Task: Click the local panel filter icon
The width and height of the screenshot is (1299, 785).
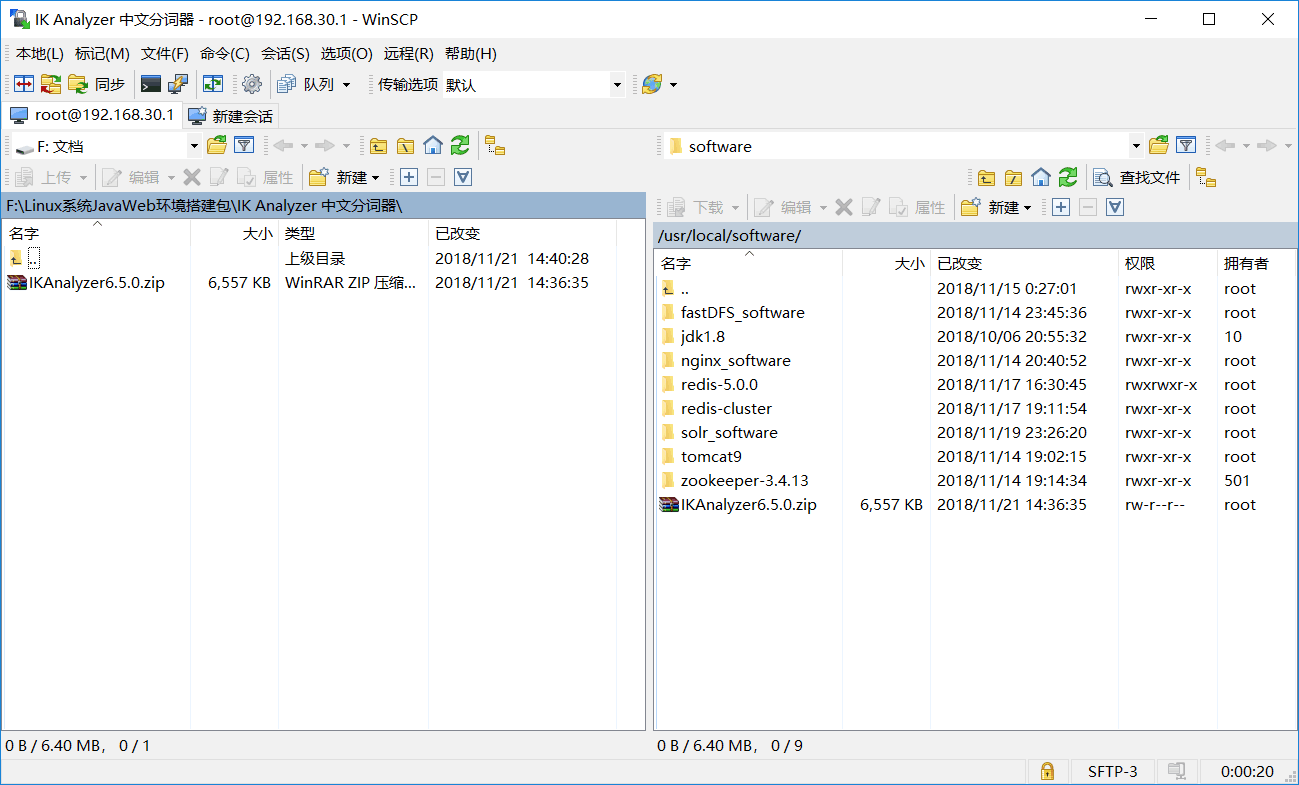Action: coord(243,146)
